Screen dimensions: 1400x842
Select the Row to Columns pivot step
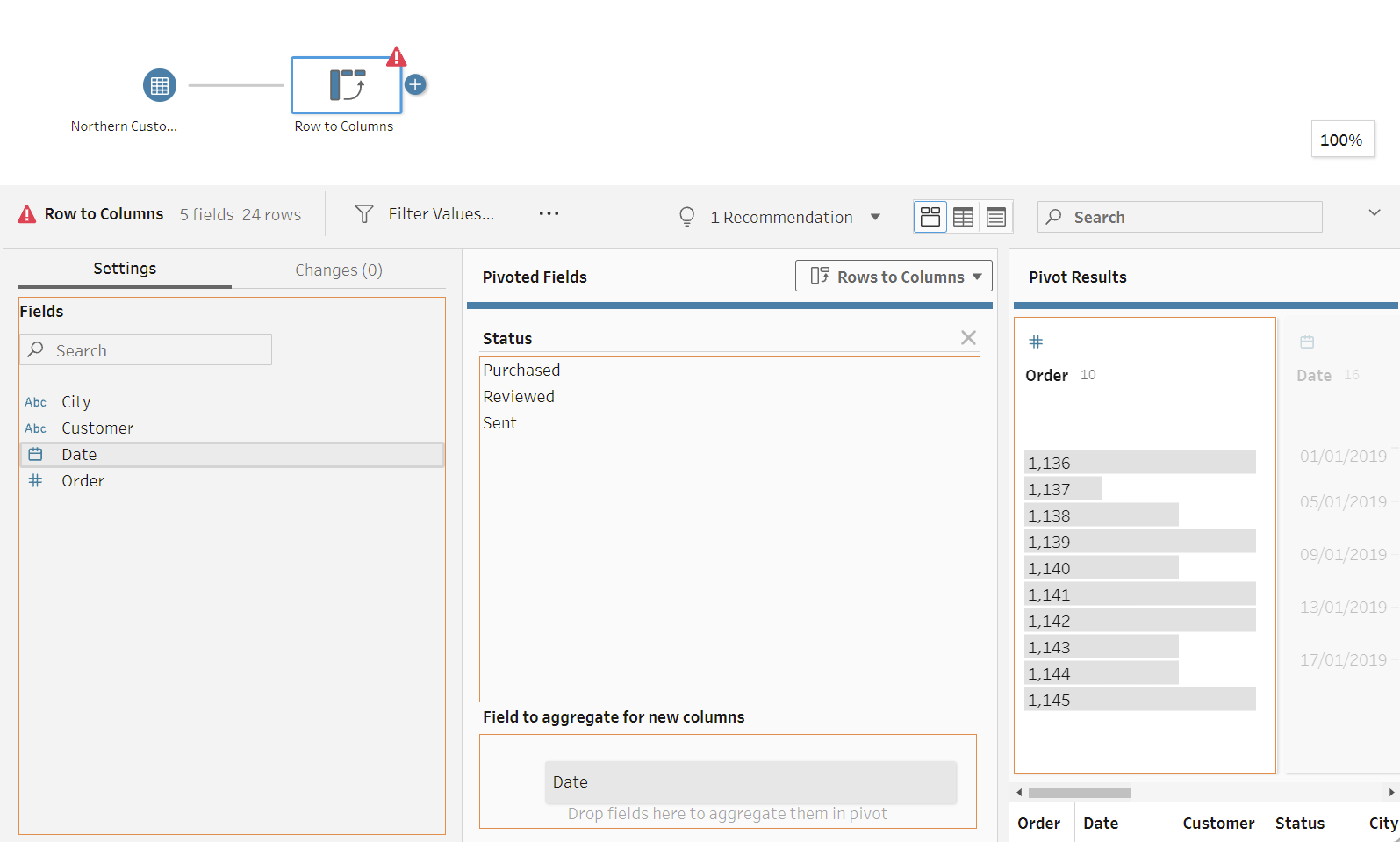pos(347,85)
